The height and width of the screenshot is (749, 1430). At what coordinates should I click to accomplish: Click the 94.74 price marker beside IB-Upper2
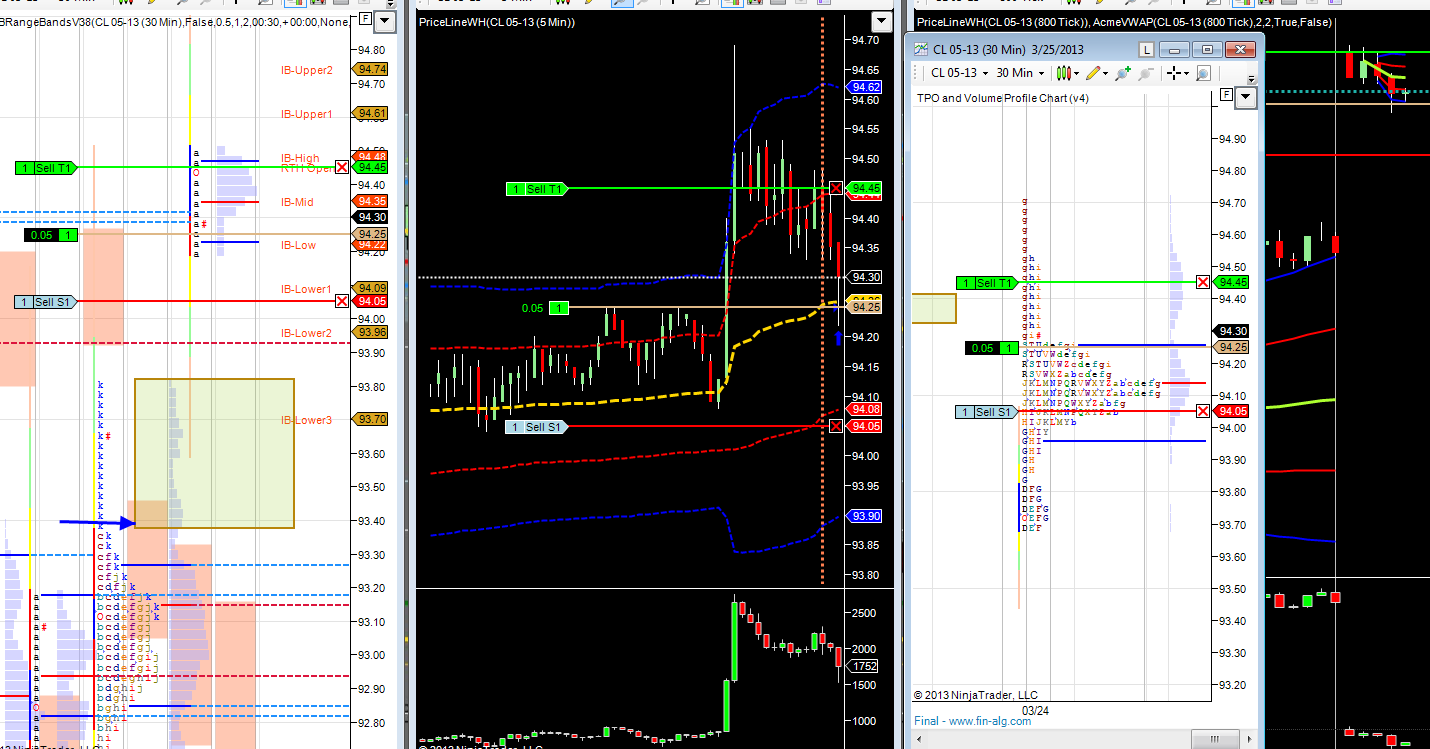pyautogui.click(x=371, y=69)
